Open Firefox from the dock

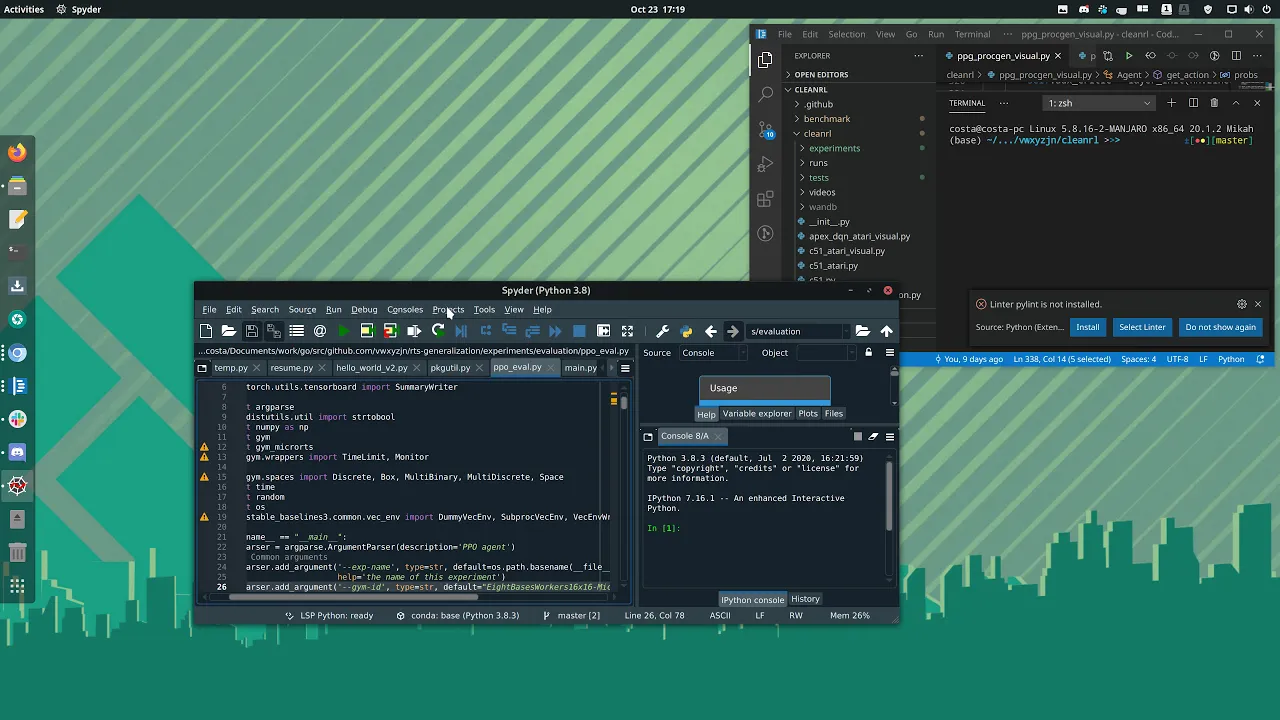pyautogui.click(x=17, y=153)
